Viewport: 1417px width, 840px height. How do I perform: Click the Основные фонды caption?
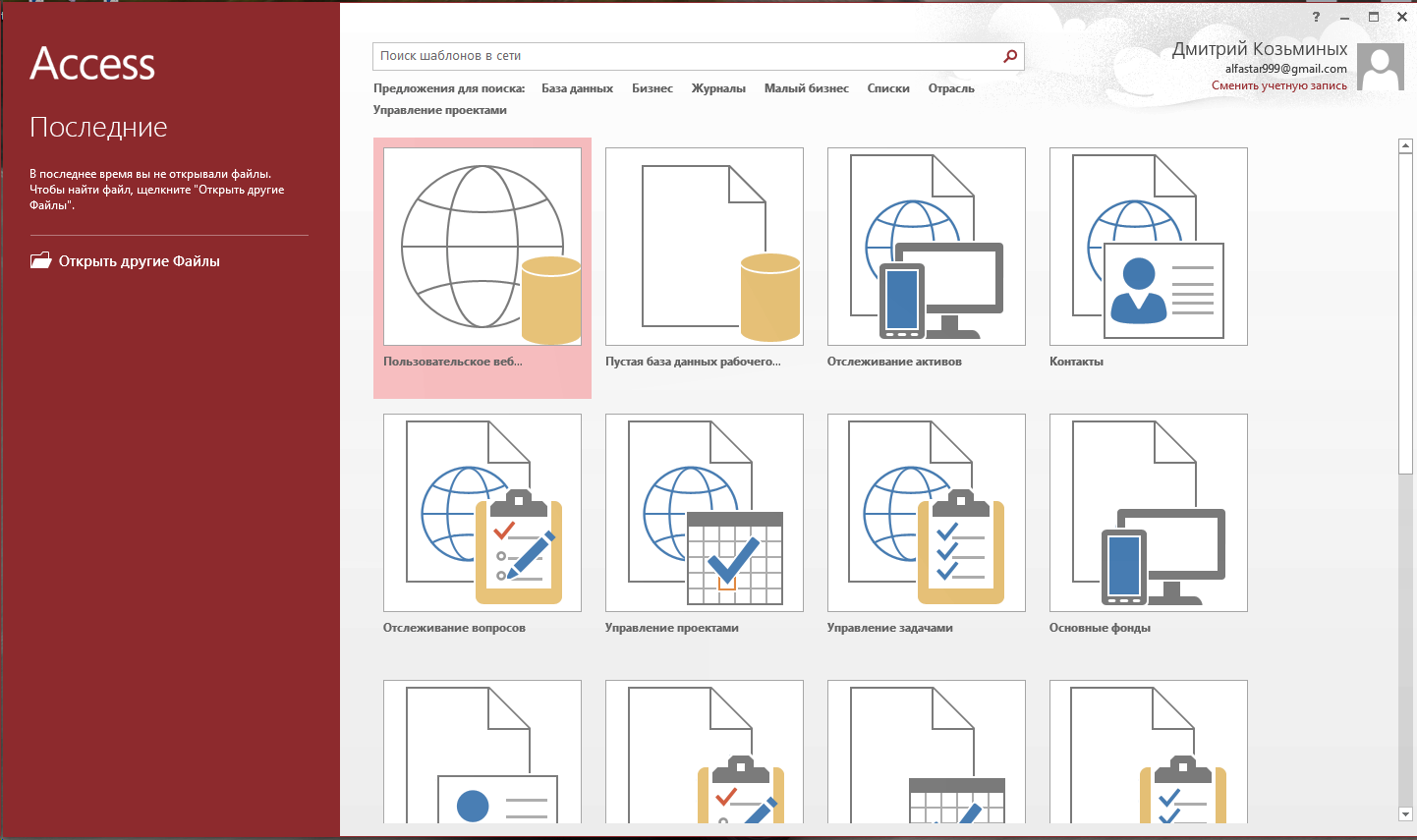pyautogui.click(x=1100, y=628)
